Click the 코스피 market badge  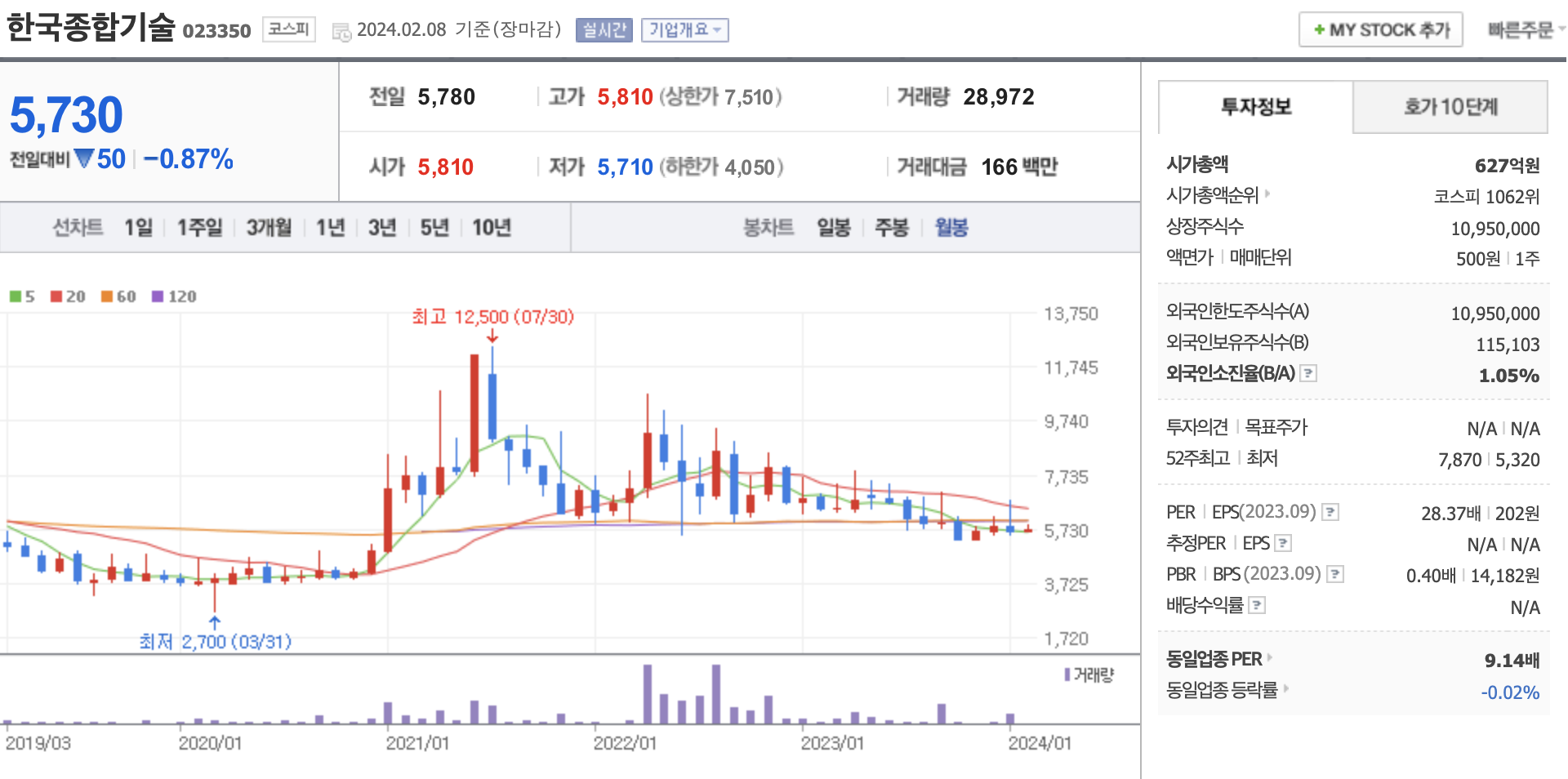(x=289, y=29)
